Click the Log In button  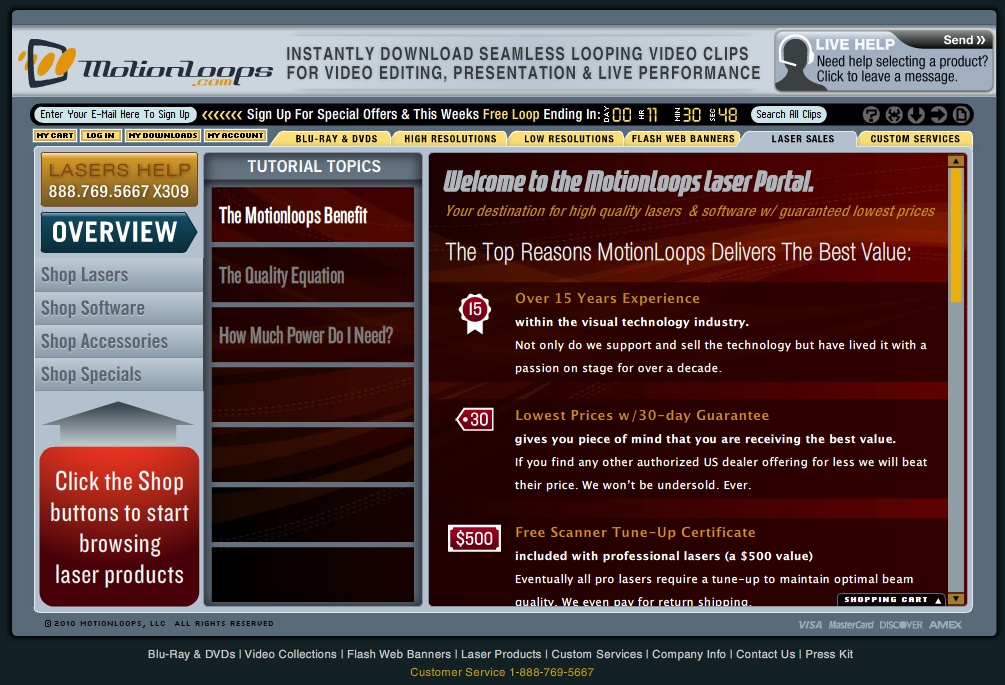pos(101,135)
